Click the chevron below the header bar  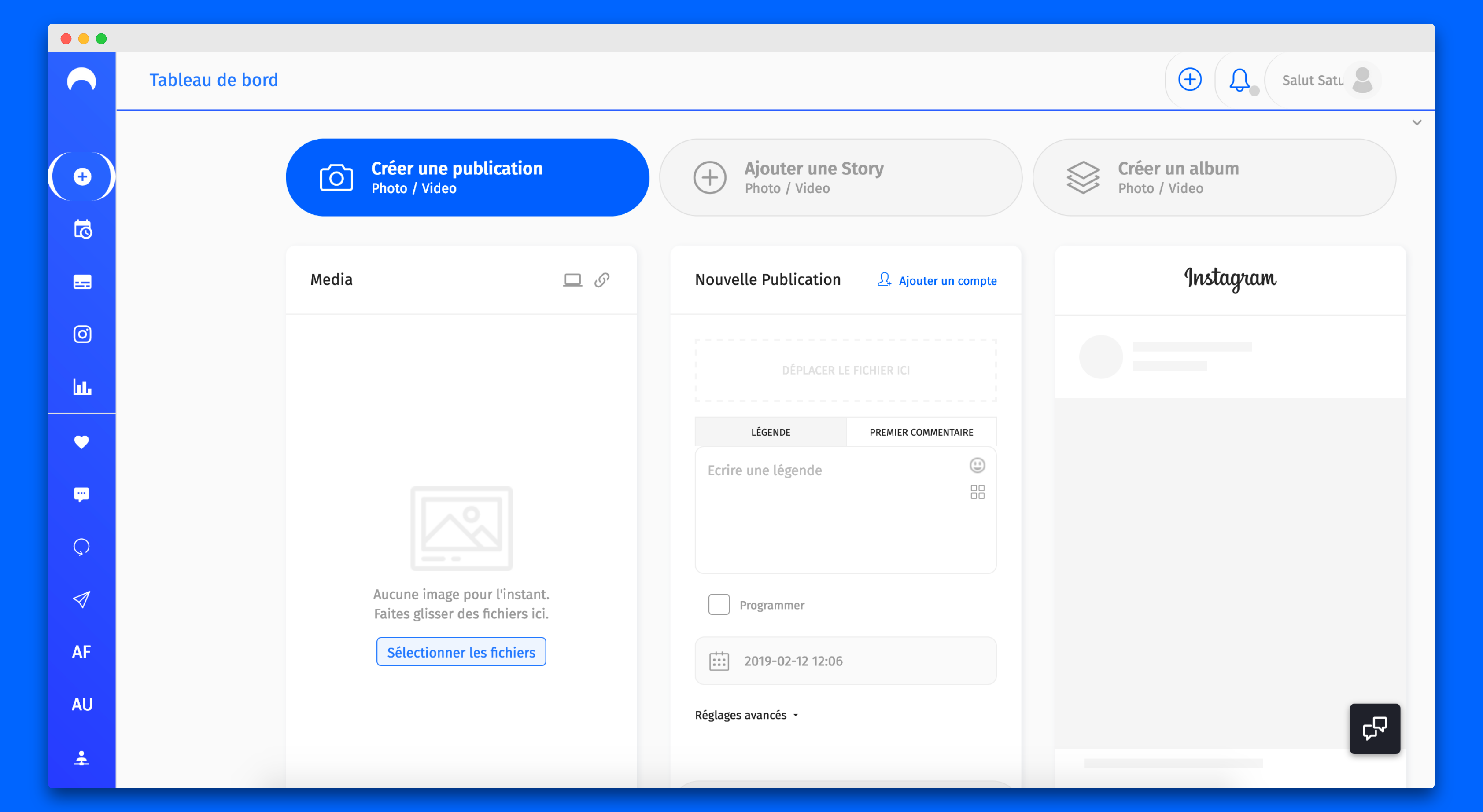pos(1417,123)
